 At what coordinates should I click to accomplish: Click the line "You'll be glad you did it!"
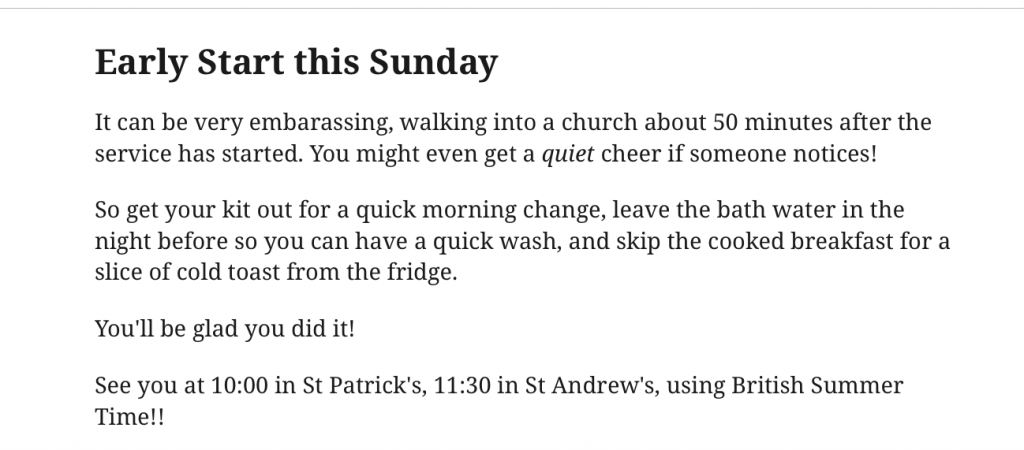point(224,328)
